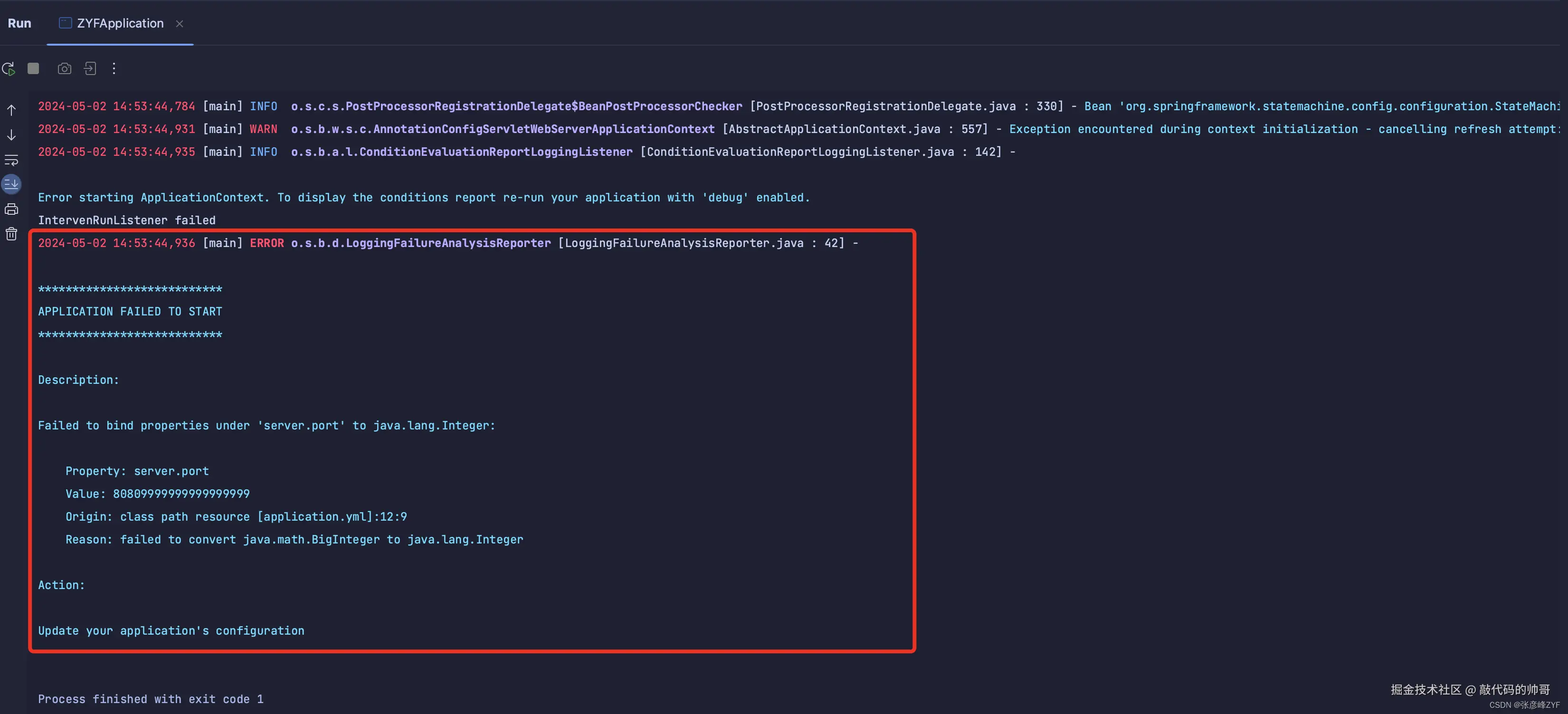This screenshot has width=1568, height=714.
Task: Print the console output
Action: (11, 209)
